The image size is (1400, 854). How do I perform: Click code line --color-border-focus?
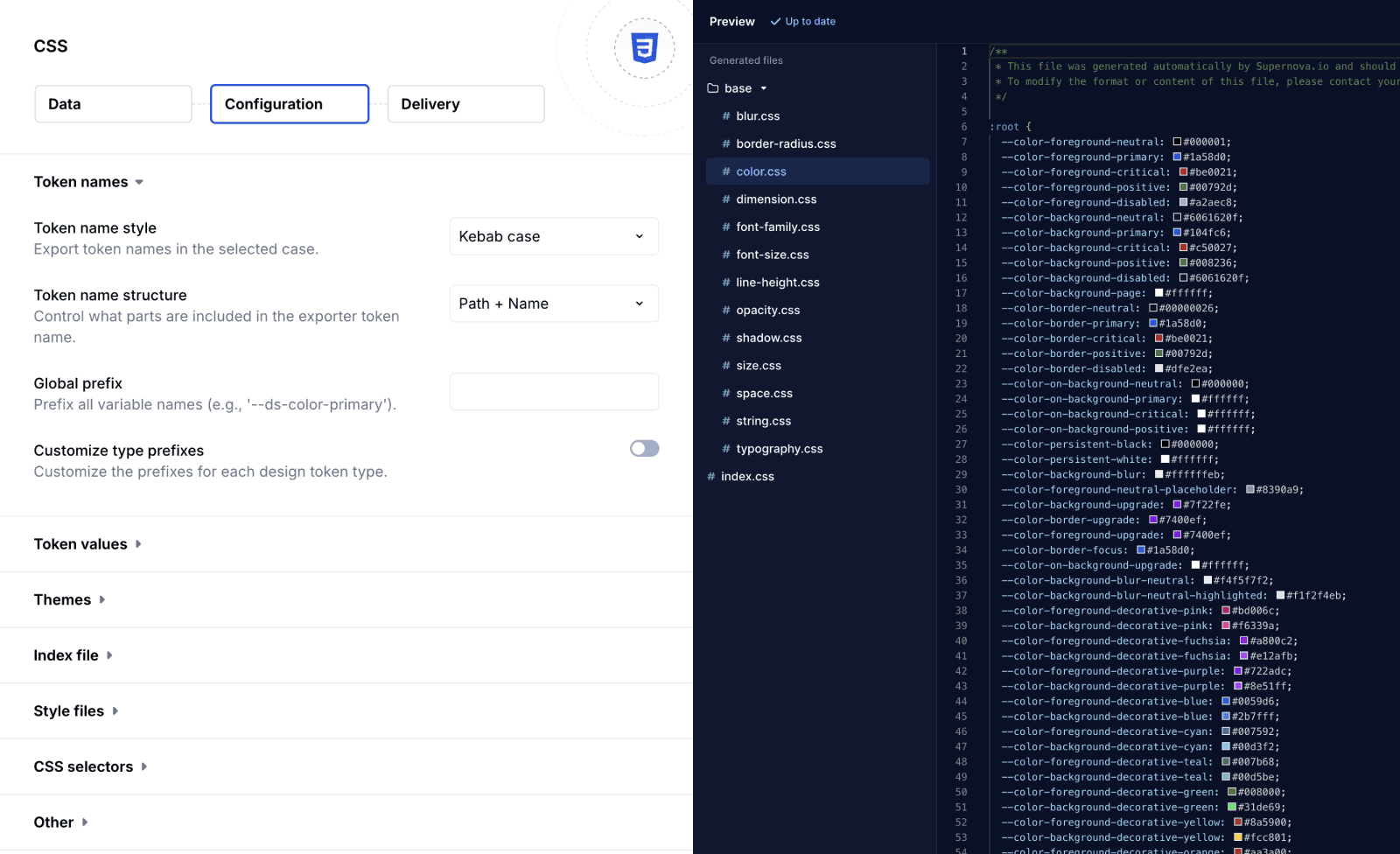1097,550
